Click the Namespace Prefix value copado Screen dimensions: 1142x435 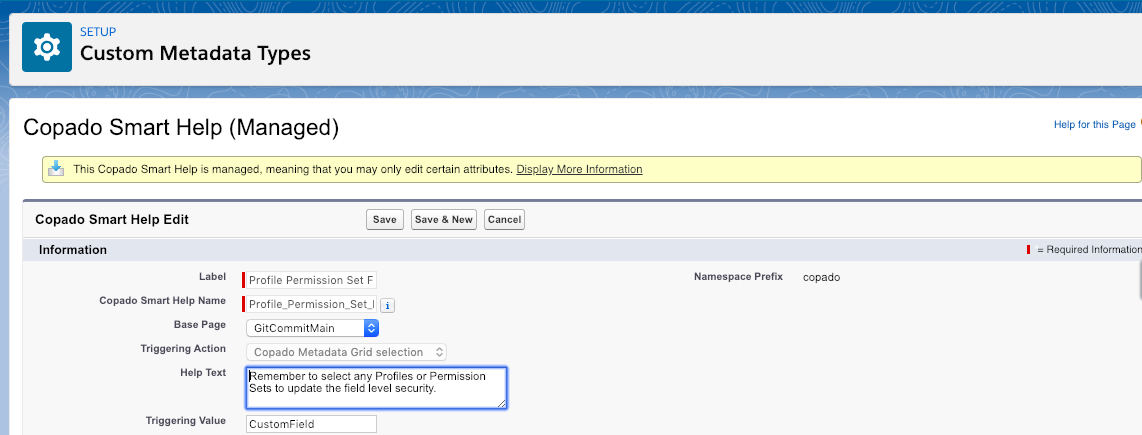pyautogui.click(x=822, y=278)
